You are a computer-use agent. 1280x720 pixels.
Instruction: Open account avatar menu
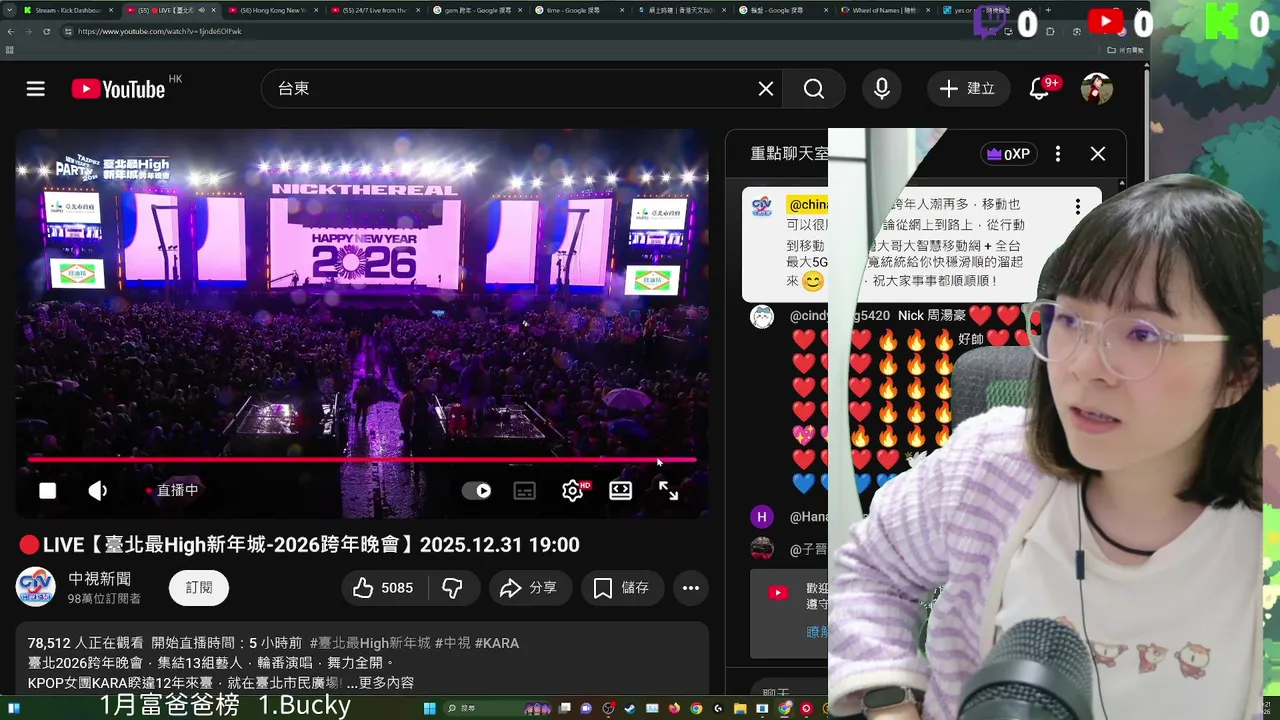coord(1097,89)
